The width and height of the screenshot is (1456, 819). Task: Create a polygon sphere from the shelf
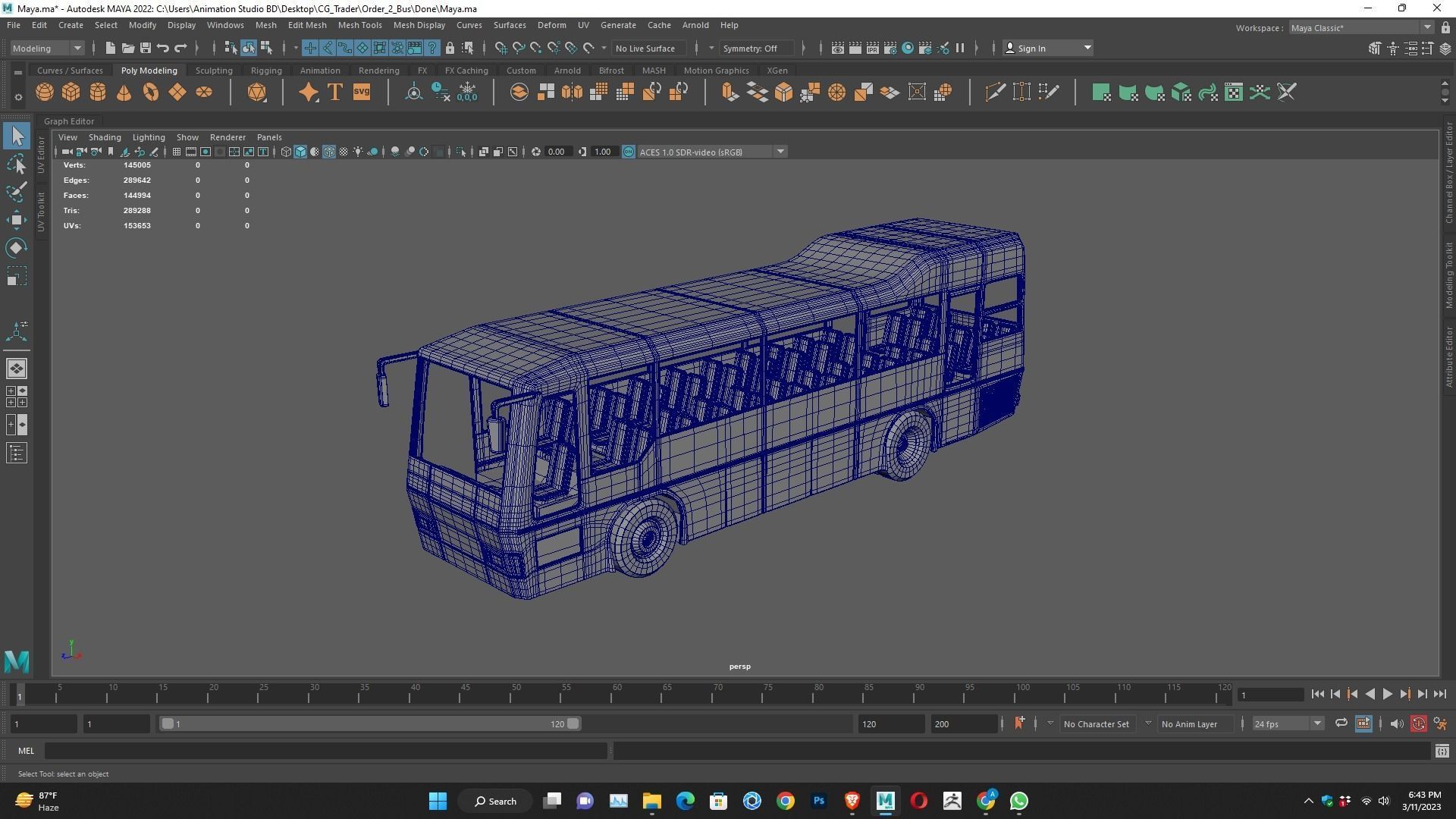coord(45,93)
